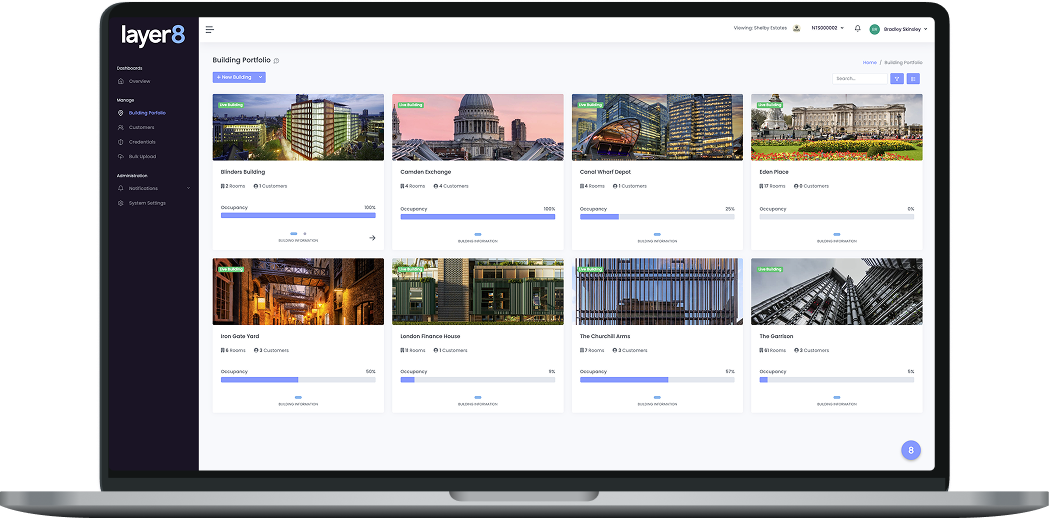Follow the Home breadcrumb link
This screenshot has height=518, width=1049.
869,62
